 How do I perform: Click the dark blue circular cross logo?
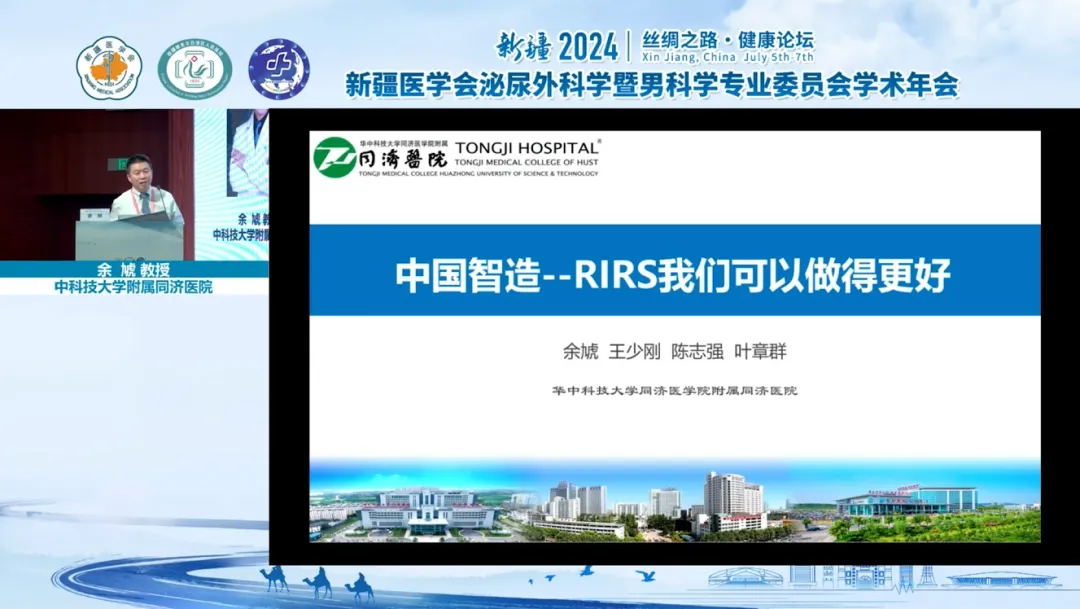[x=278, y=69]
